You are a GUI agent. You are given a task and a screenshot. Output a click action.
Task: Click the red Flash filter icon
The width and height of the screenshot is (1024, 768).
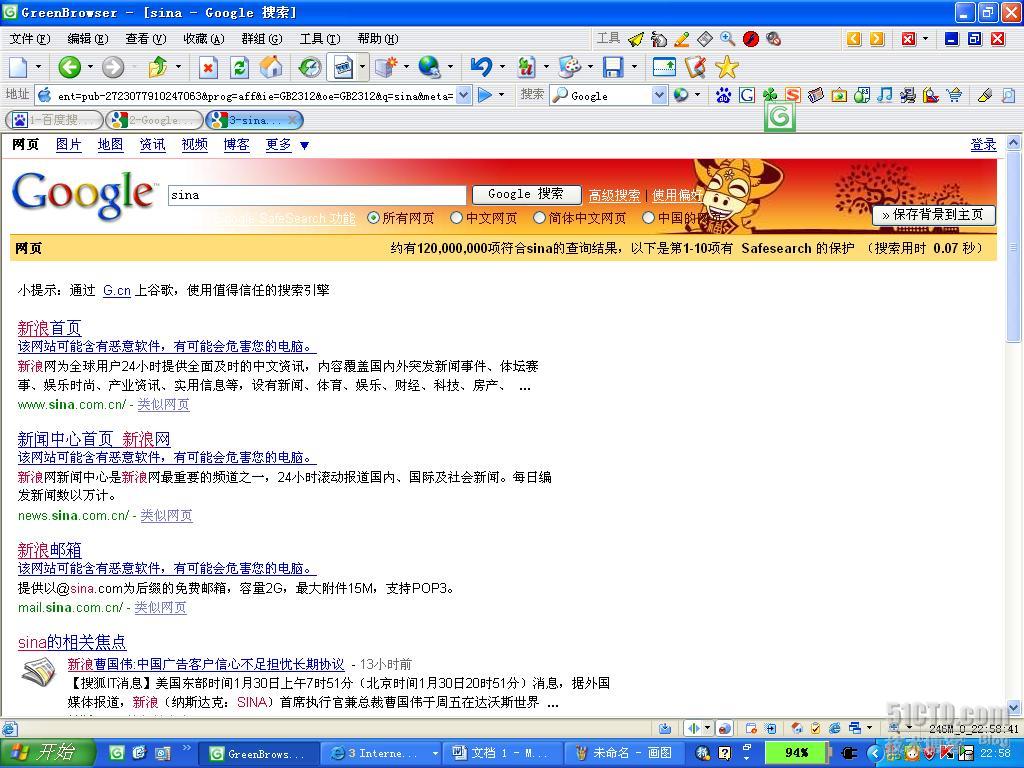tap(750, 39)
